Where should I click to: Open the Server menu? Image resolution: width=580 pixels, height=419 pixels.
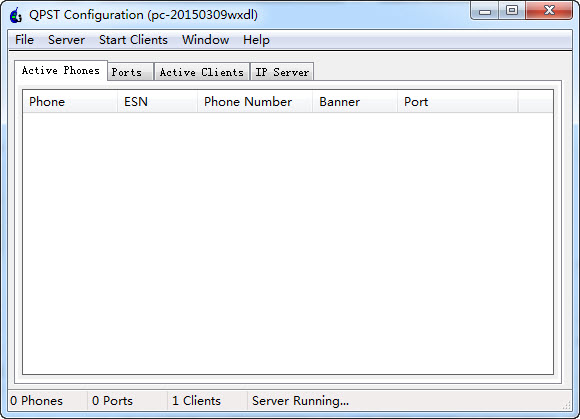tap(66, 40)
